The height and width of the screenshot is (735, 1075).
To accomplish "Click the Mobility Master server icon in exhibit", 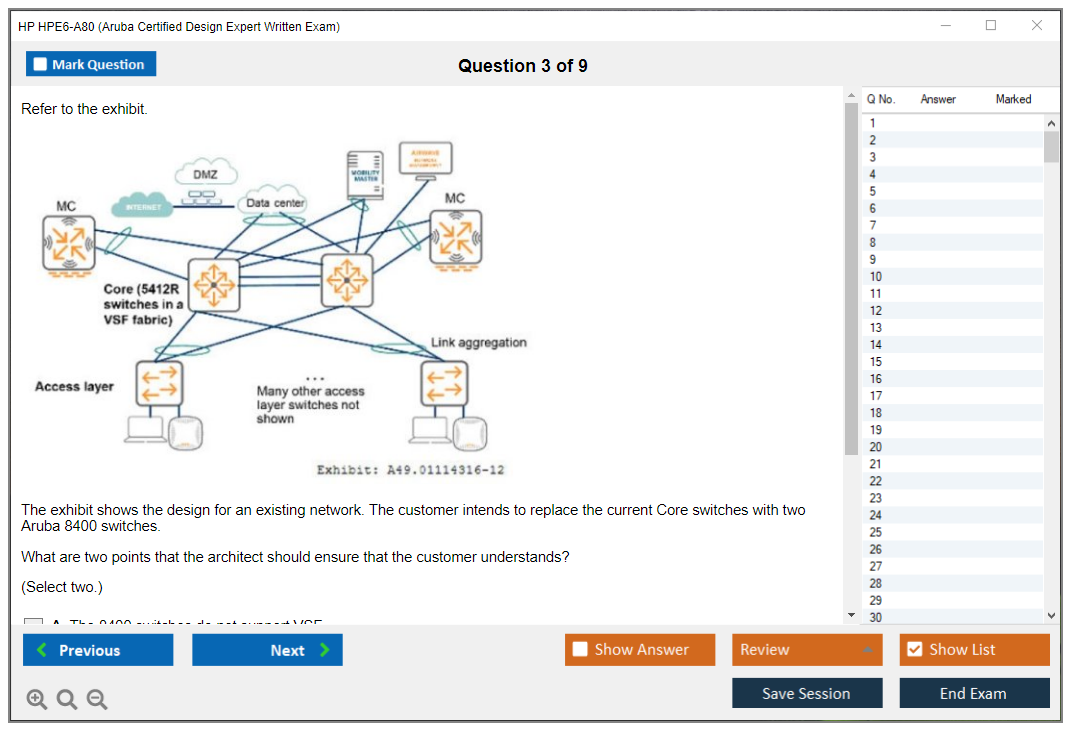I will coord(365,176).
